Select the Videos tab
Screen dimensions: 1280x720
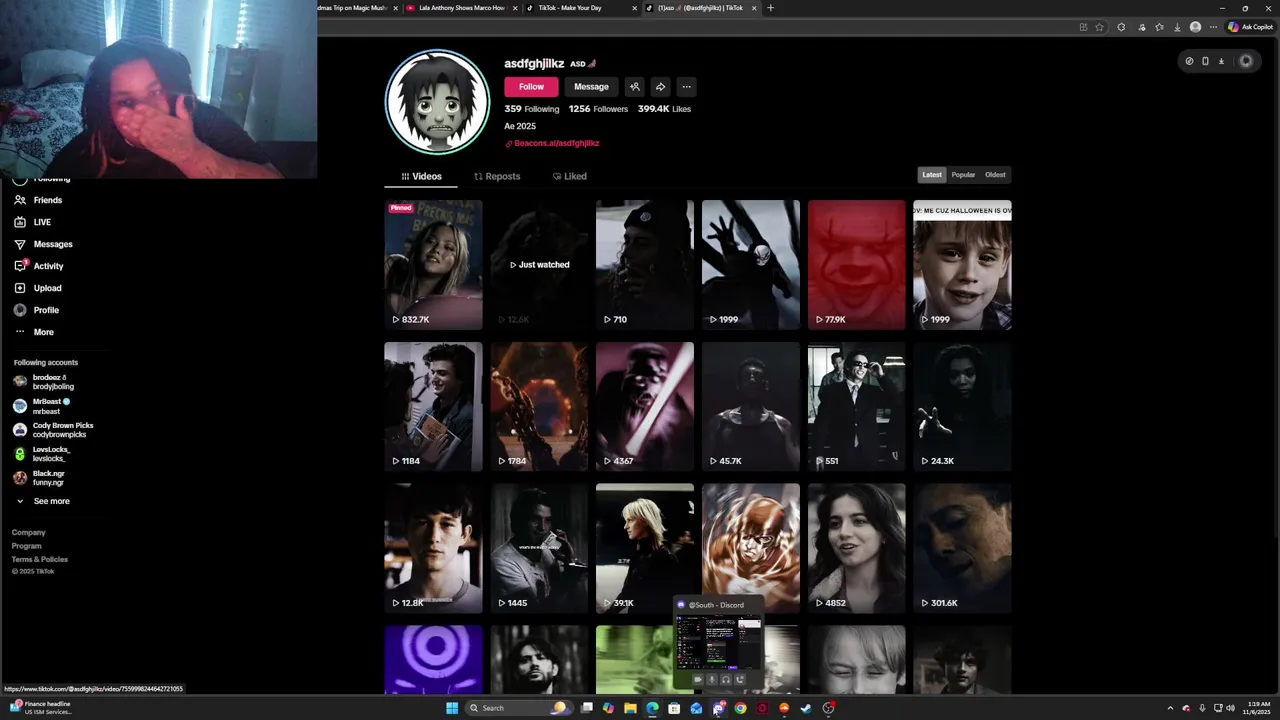[421, 176]
